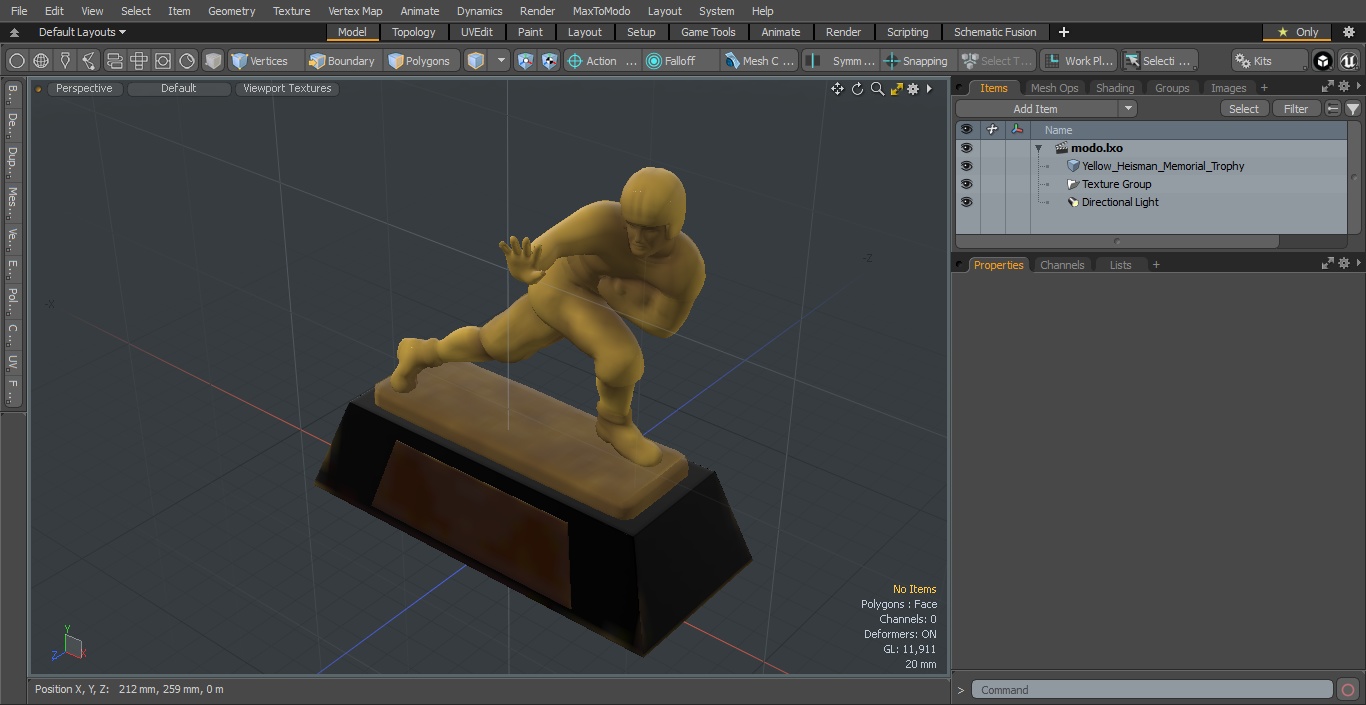The width and height of the screenshot is (1366, 705).
Task: Toggle the Only star button
Action: click(x=1297, y=32)
